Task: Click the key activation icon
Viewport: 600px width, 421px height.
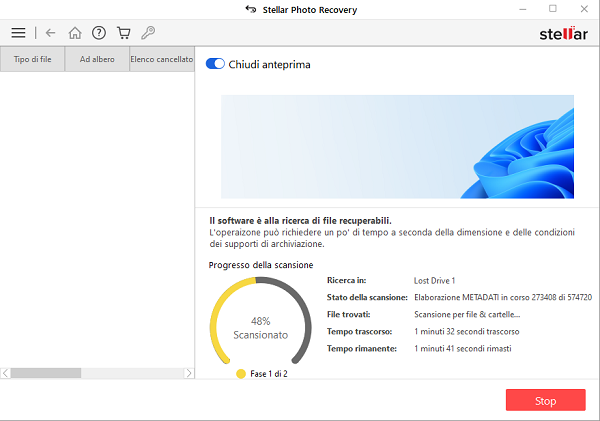Action: pyautogui.click(x=148, y=33)
